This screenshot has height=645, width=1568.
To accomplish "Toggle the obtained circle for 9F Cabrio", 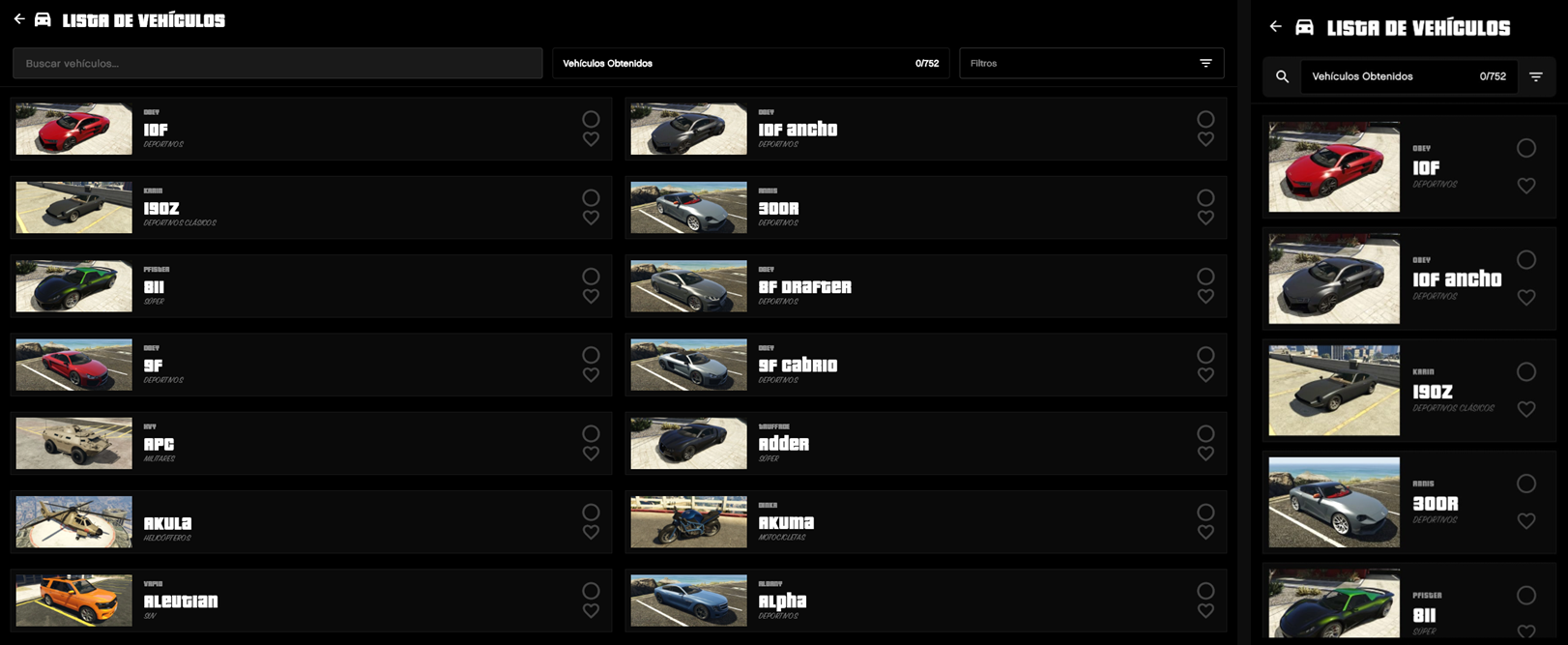I will coord(1205,355).
